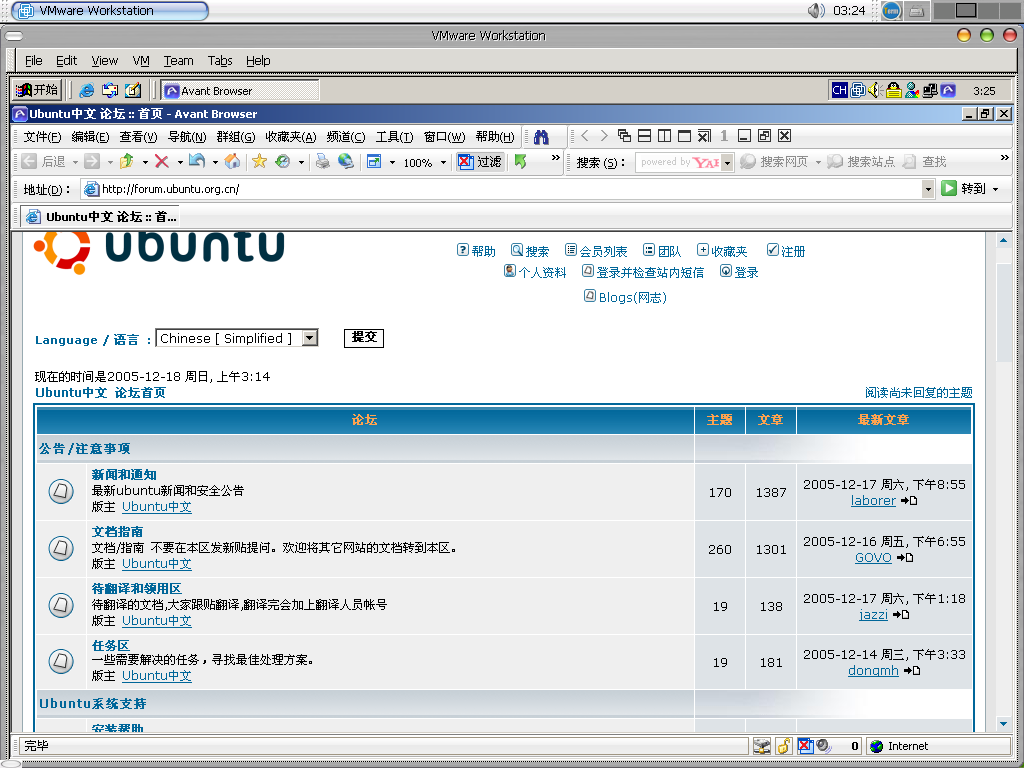Click the Internet Explorer quick launch icon

(x=86, y=90)
